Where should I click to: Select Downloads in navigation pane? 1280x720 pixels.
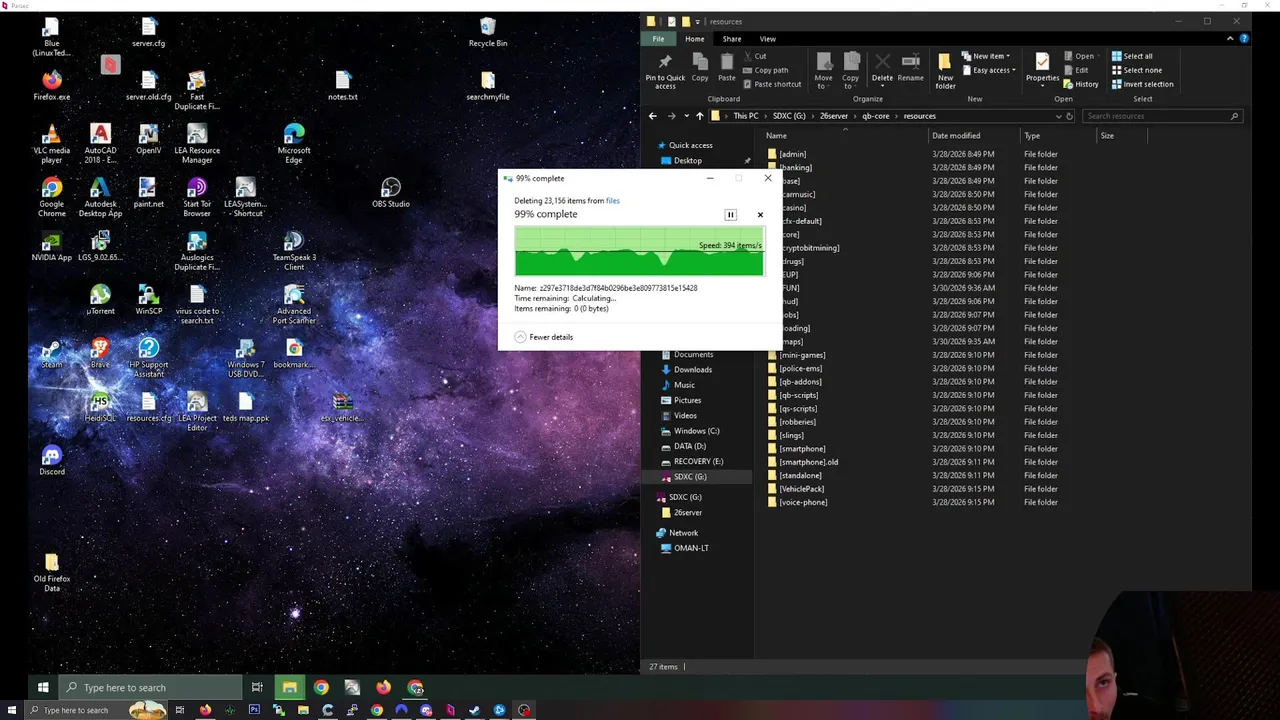point(692,370)
